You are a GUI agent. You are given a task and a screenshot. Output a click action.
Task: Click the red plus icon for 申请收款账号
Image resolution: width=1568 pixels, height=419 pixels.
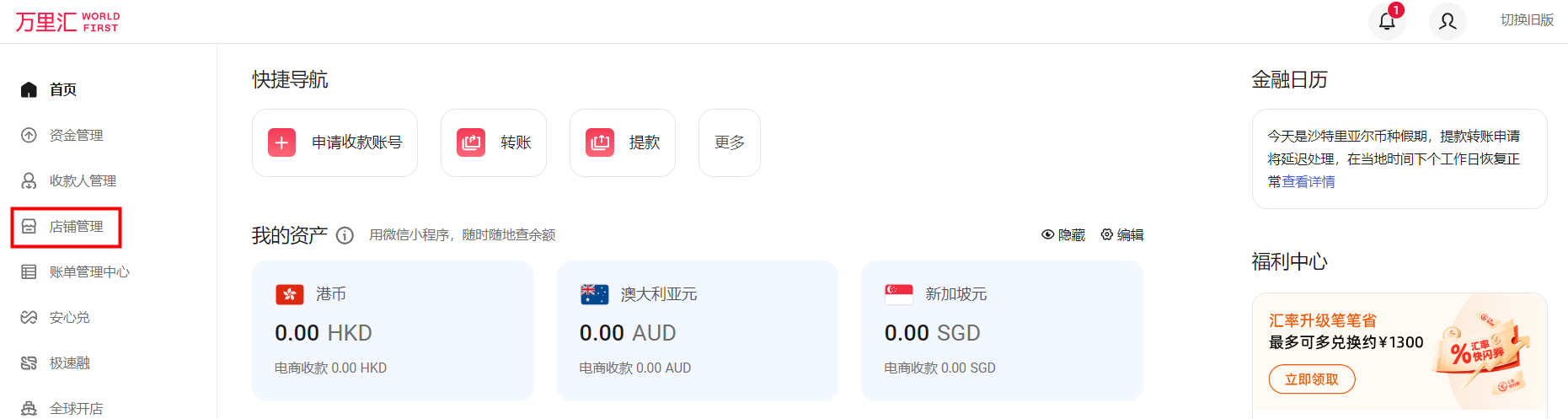click(x=281, y=142)
